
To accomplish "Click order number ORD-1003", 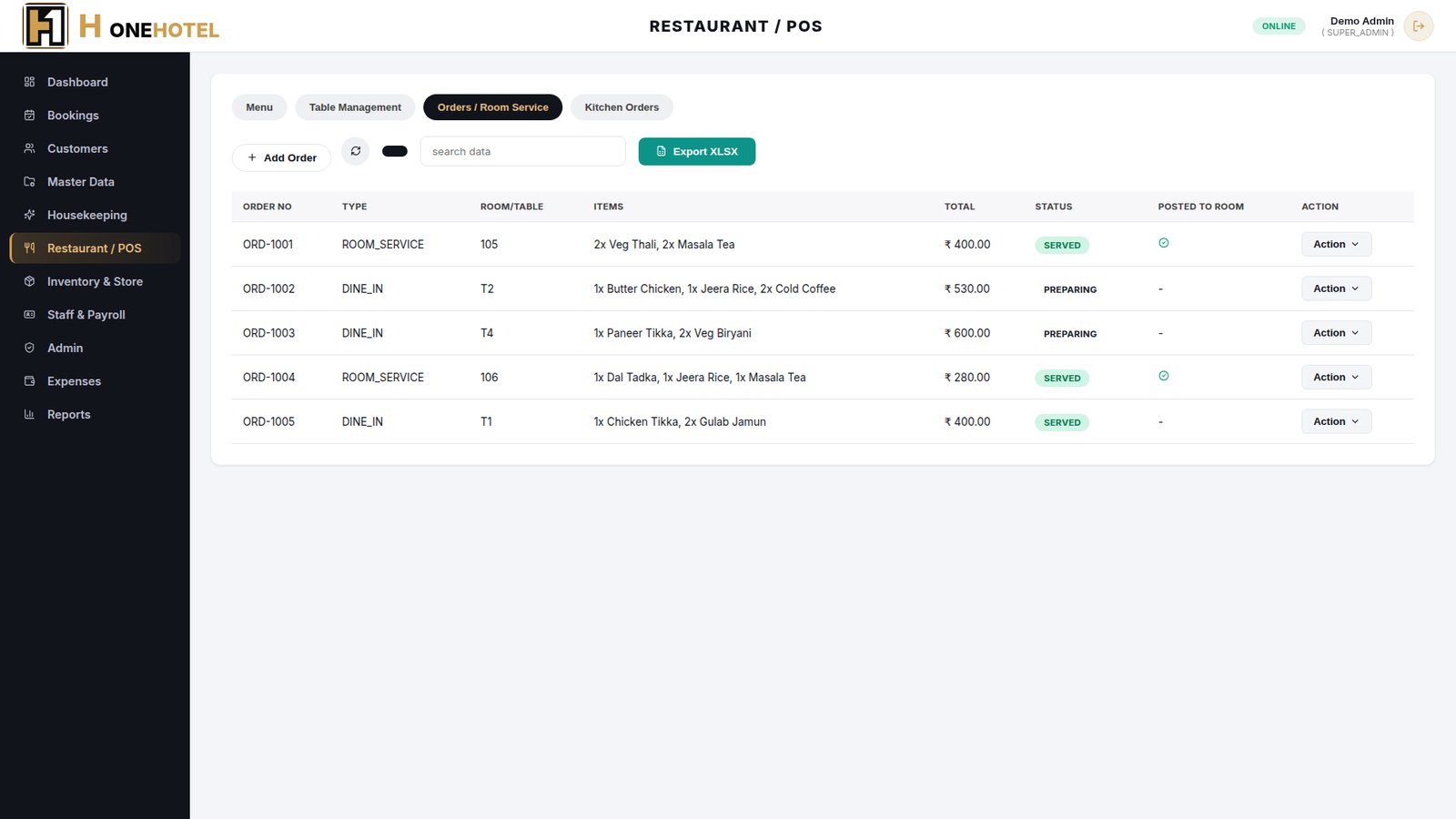I will pyautogui.click(x=268, y=333).
